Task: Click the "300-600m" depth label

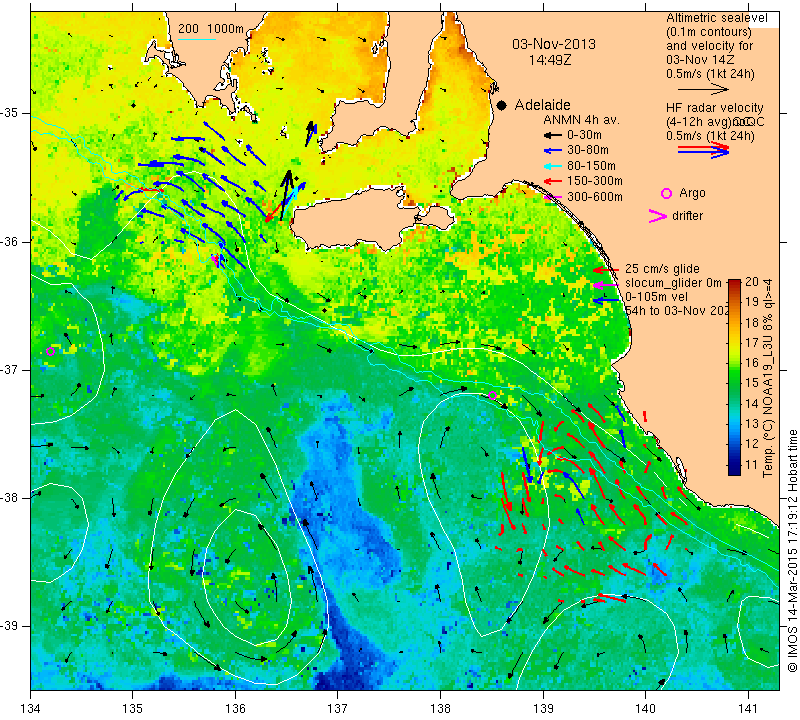Action: tap(595, 197)
